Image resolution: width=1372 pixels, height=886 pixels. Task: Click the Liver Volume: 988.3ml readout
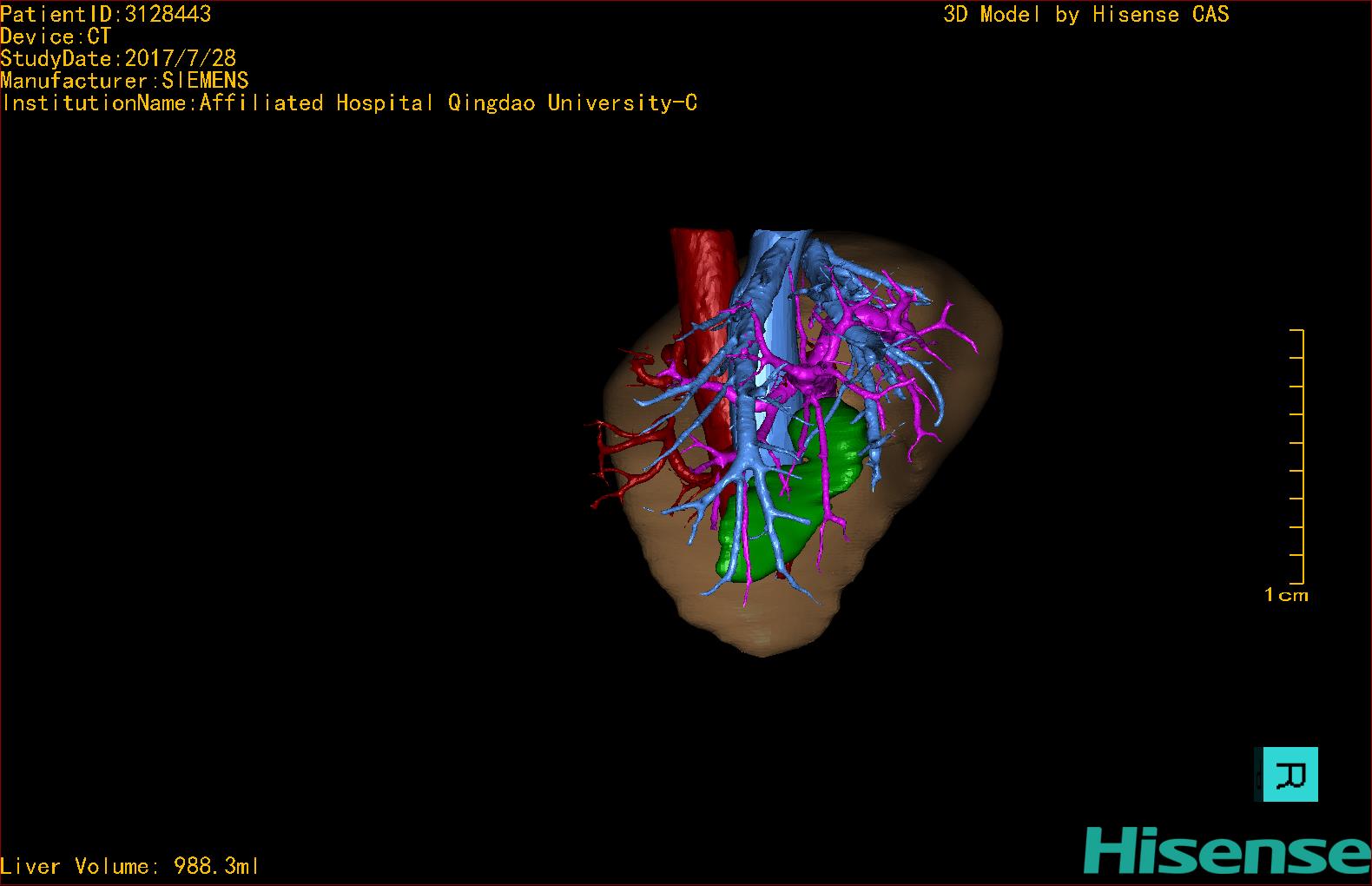(x=130, y=866)
